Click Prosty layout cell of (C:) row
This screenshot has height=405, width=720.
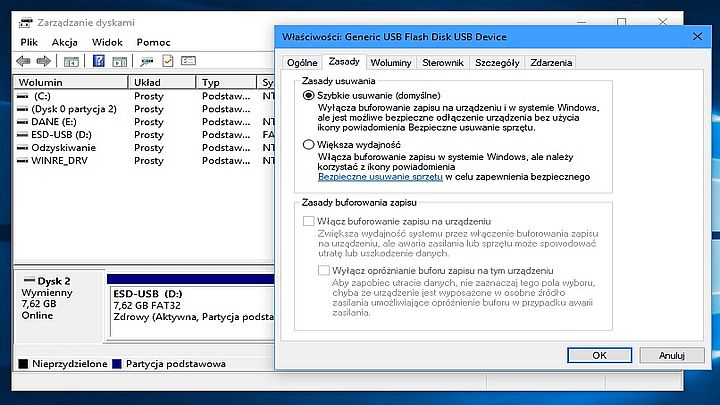click(x=149, y=96)
